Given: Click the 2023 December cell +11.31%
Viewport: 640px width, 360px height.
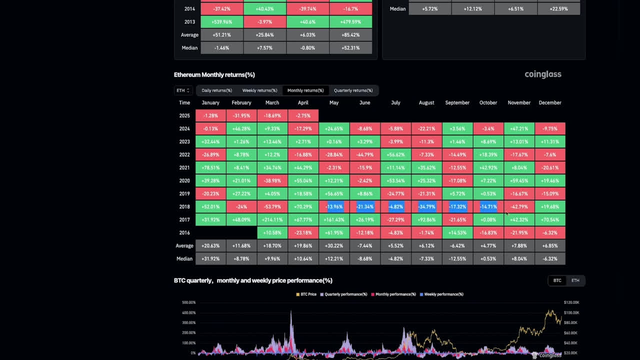Looking at the screenshot, I should [x=550, y=142].
